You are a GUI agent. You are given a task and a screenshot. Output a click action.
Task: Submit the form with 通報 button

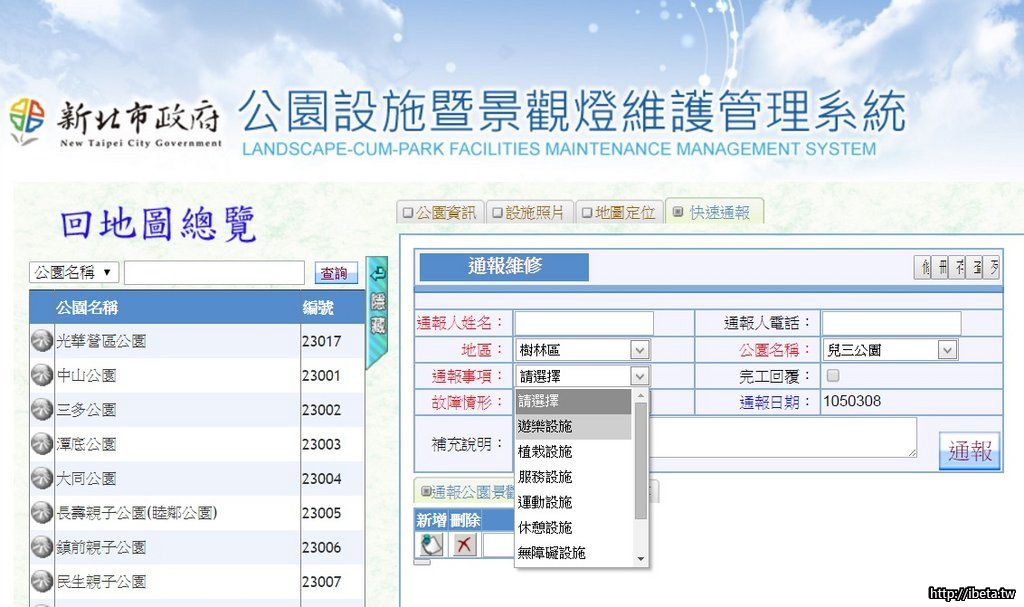coord(969,450)
